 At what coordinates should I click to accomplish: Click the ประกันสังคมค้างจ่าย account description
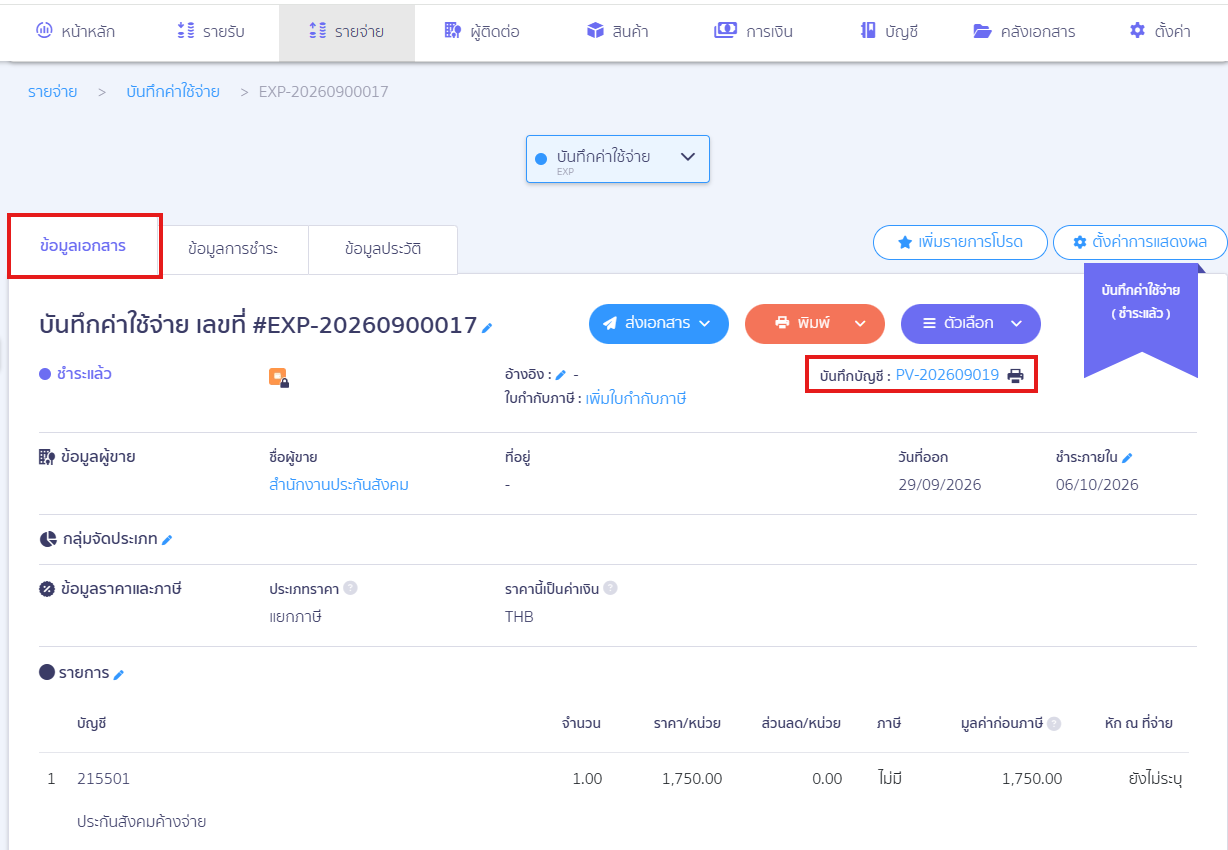(142, 822)
